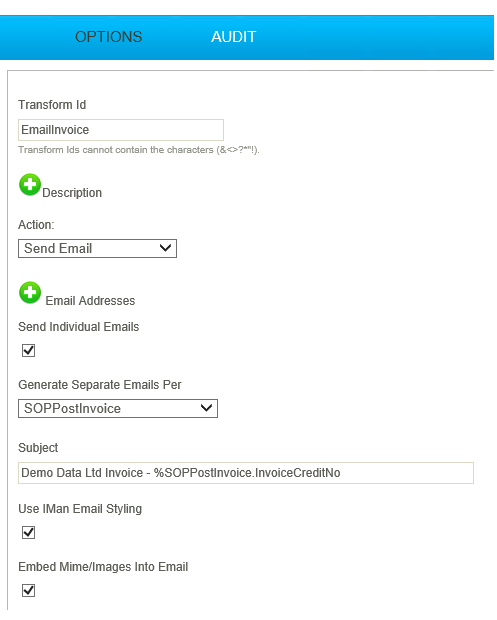Toggle Use IMan Email Styling checkbox
Screen dimensions: 497x620
click(28, 533)
